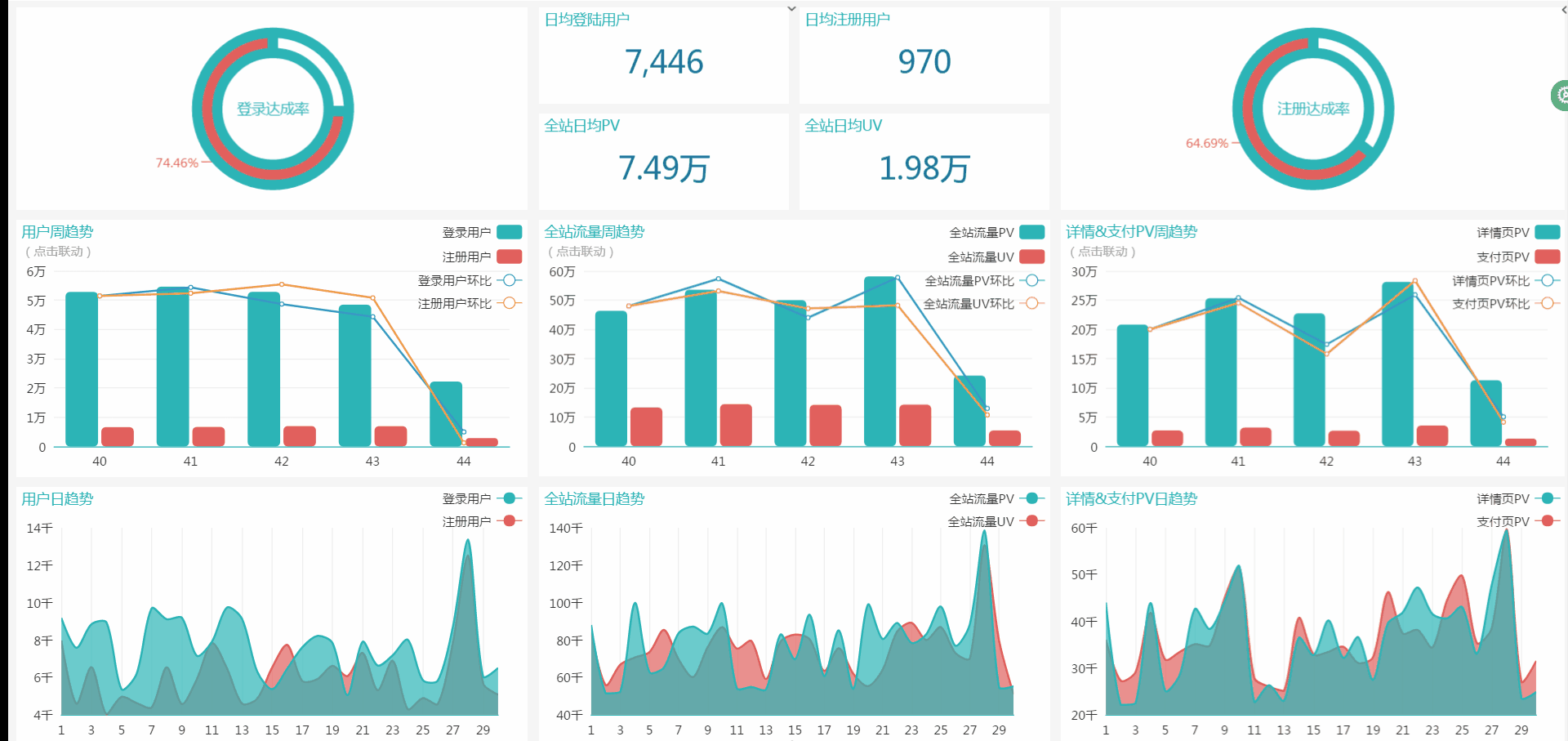Click week 42 red UV bar in 全站流量周趋势
This screenshot has width=1568, height=741.
click(x=826, y=426)
